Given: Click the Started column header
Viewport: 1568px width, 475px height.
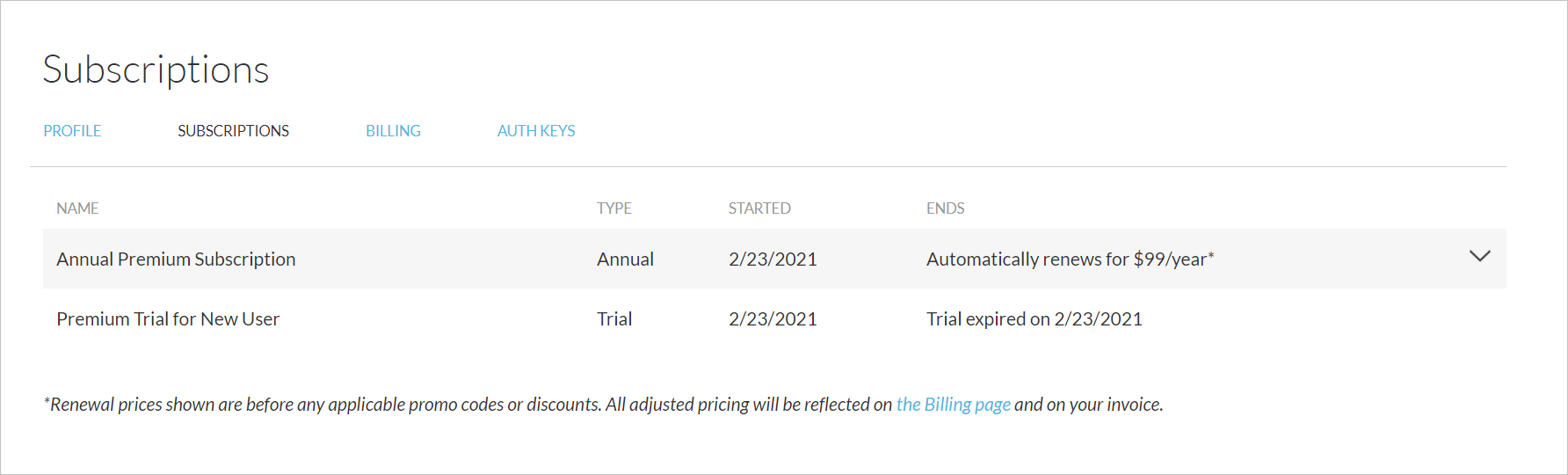Looking at the screenshot, I should (x=759, y=208).
